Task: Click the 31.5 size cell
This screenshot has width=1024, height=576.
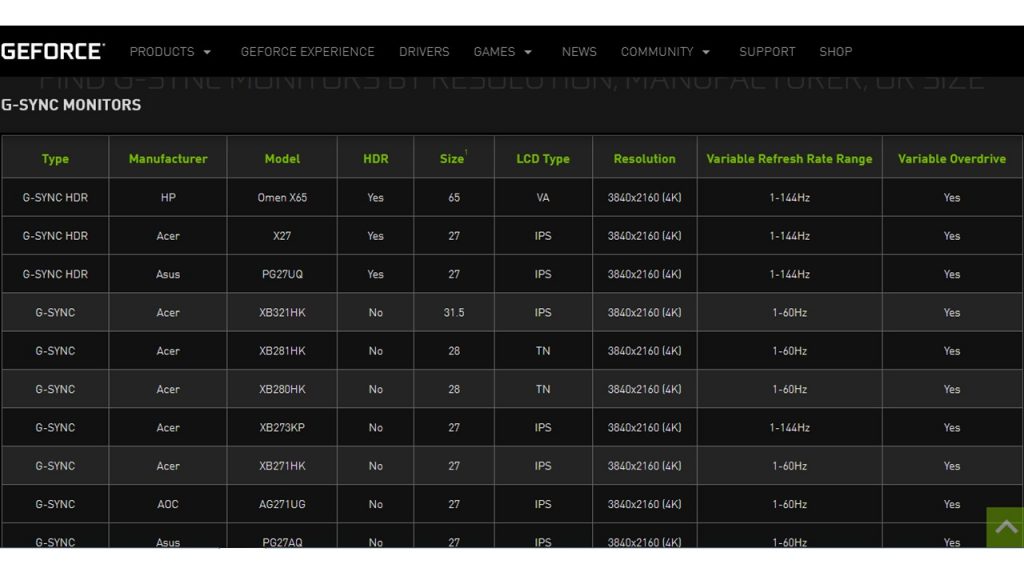Action: 454,313
